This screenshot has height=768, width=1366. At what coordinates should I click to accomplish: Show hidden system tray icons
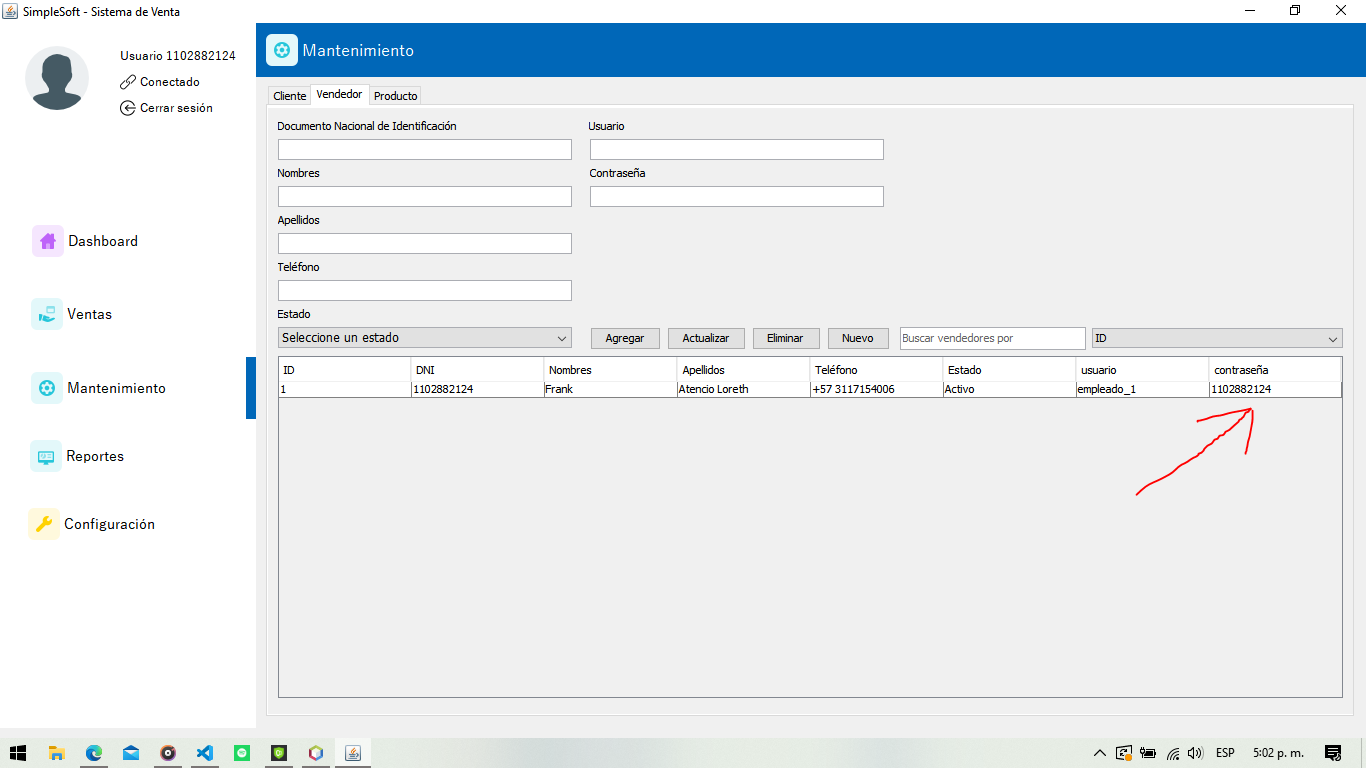[1100, 753]
